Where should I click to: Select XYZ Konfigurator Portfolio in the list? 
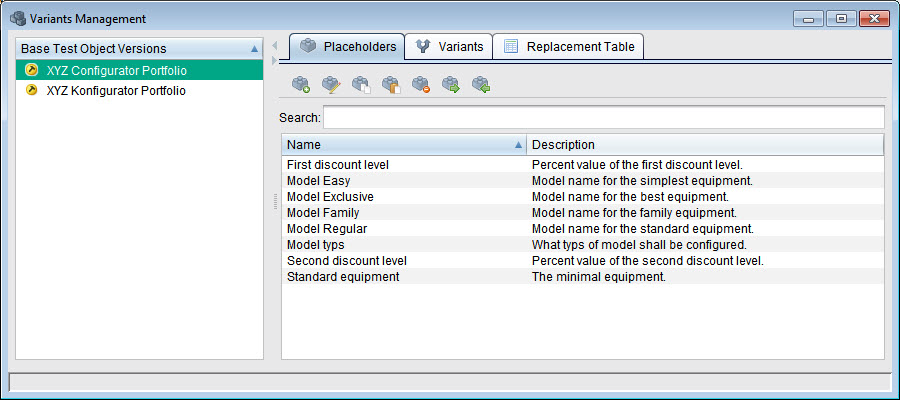point(139,90)
